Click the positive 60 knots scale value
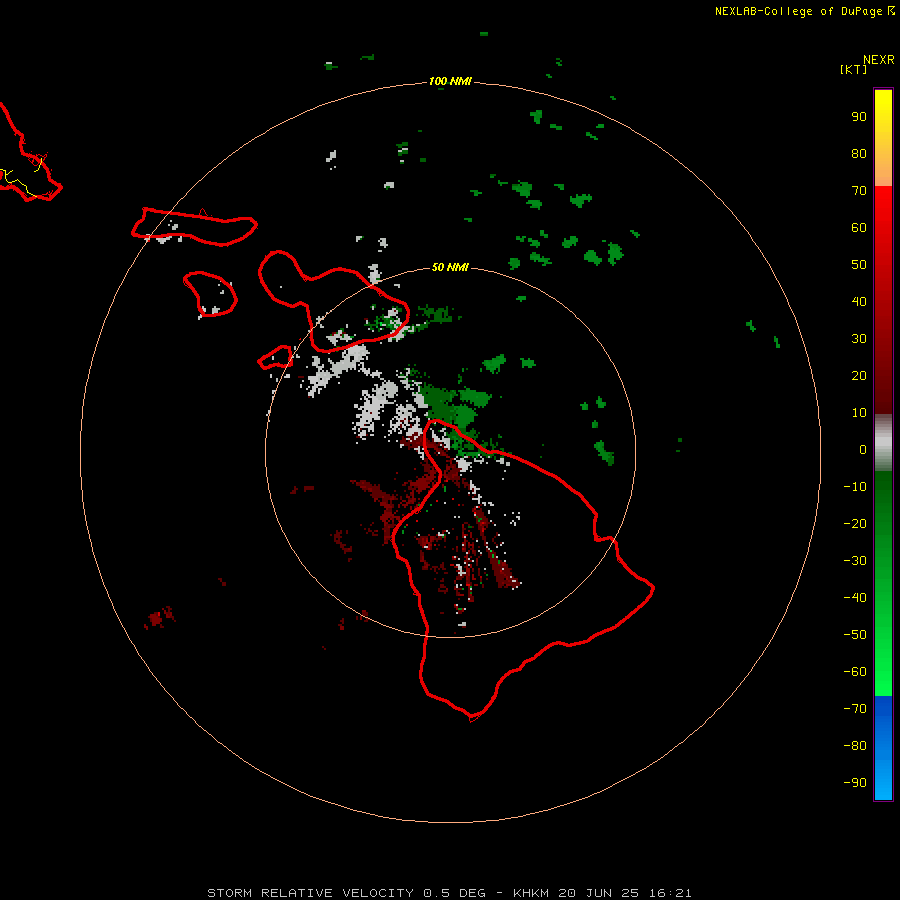Image resolution: width=900 pixels, height=900 pixels. point(859,227)
